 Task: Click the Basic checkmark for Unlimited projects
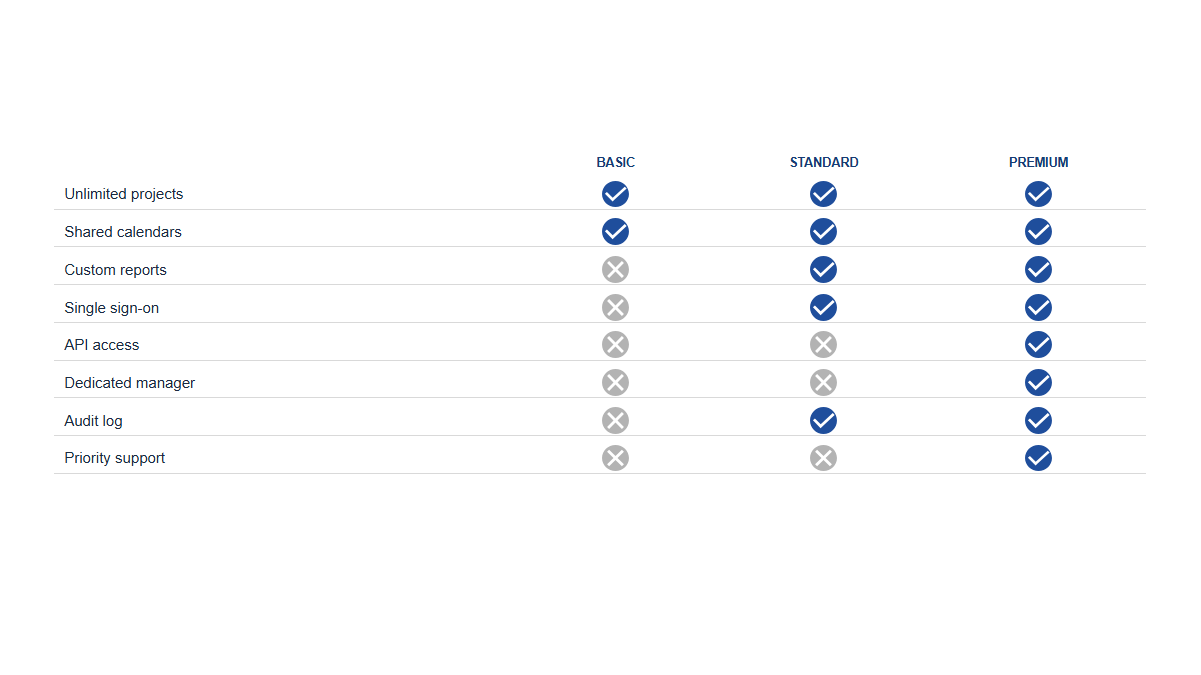(x=615, y=194)
